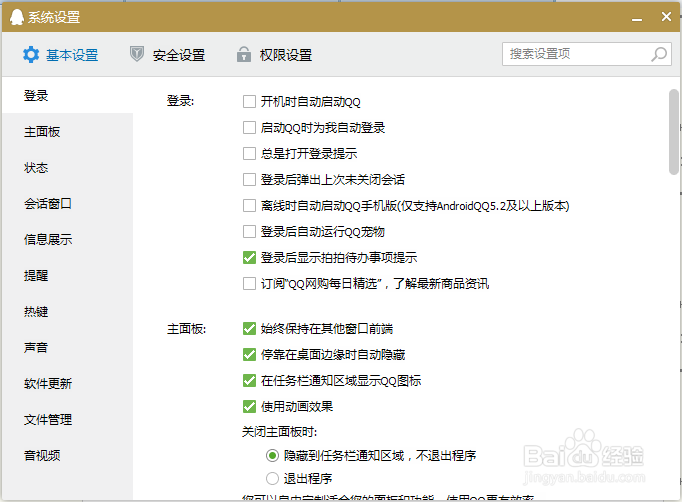Open 音视频 in the sidebar
The image size is (682, 502).
pos(67,455)
